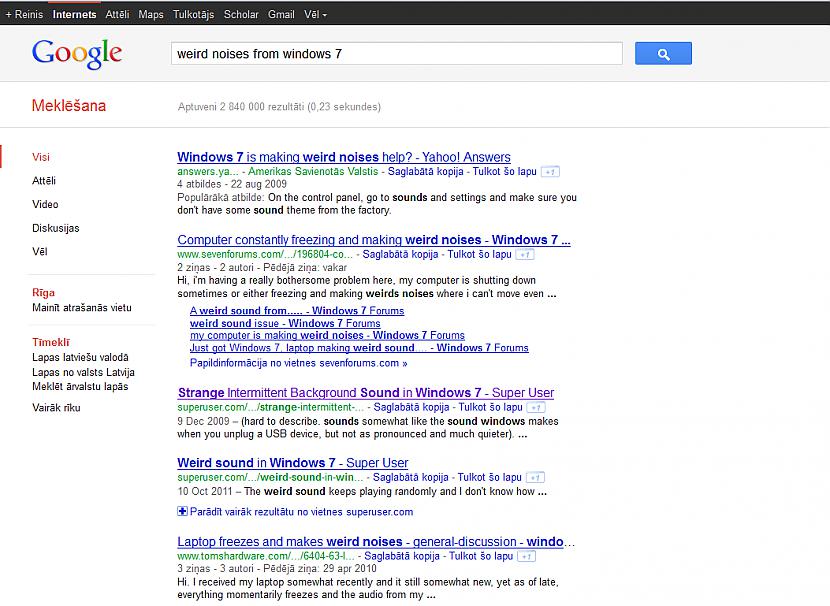Click the Google logo
Screen dimensions: 830x606
[77, 53]
